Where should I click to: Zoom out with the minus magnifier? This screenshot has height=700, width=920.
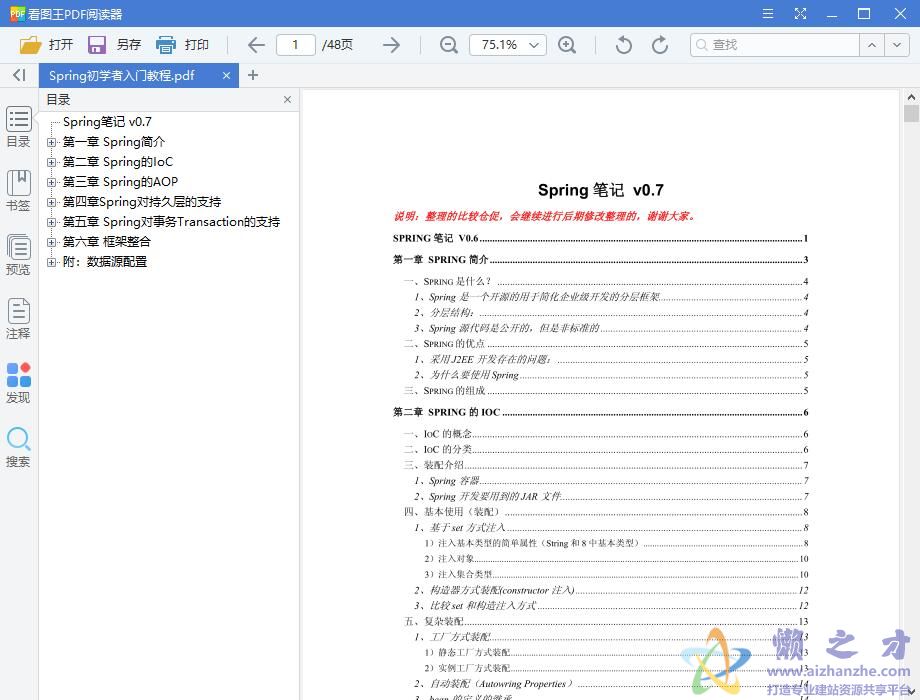[x=449, y=45]
